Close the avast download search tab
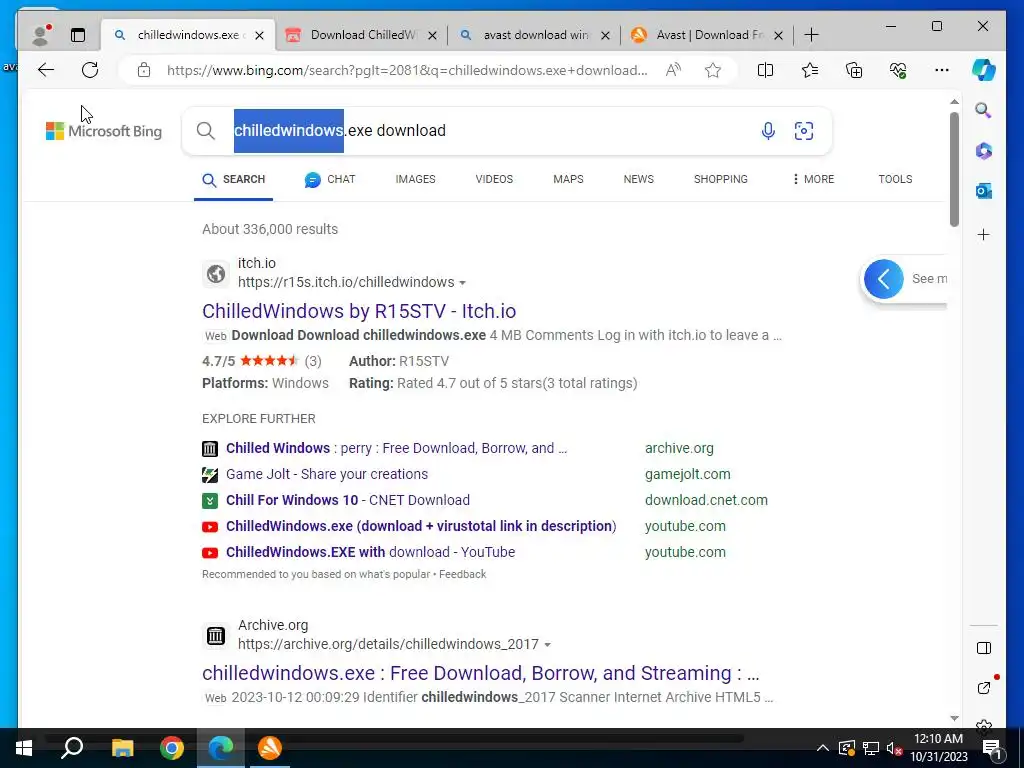Viewport: 1024px width, 768px height. (x=605, y=35)
